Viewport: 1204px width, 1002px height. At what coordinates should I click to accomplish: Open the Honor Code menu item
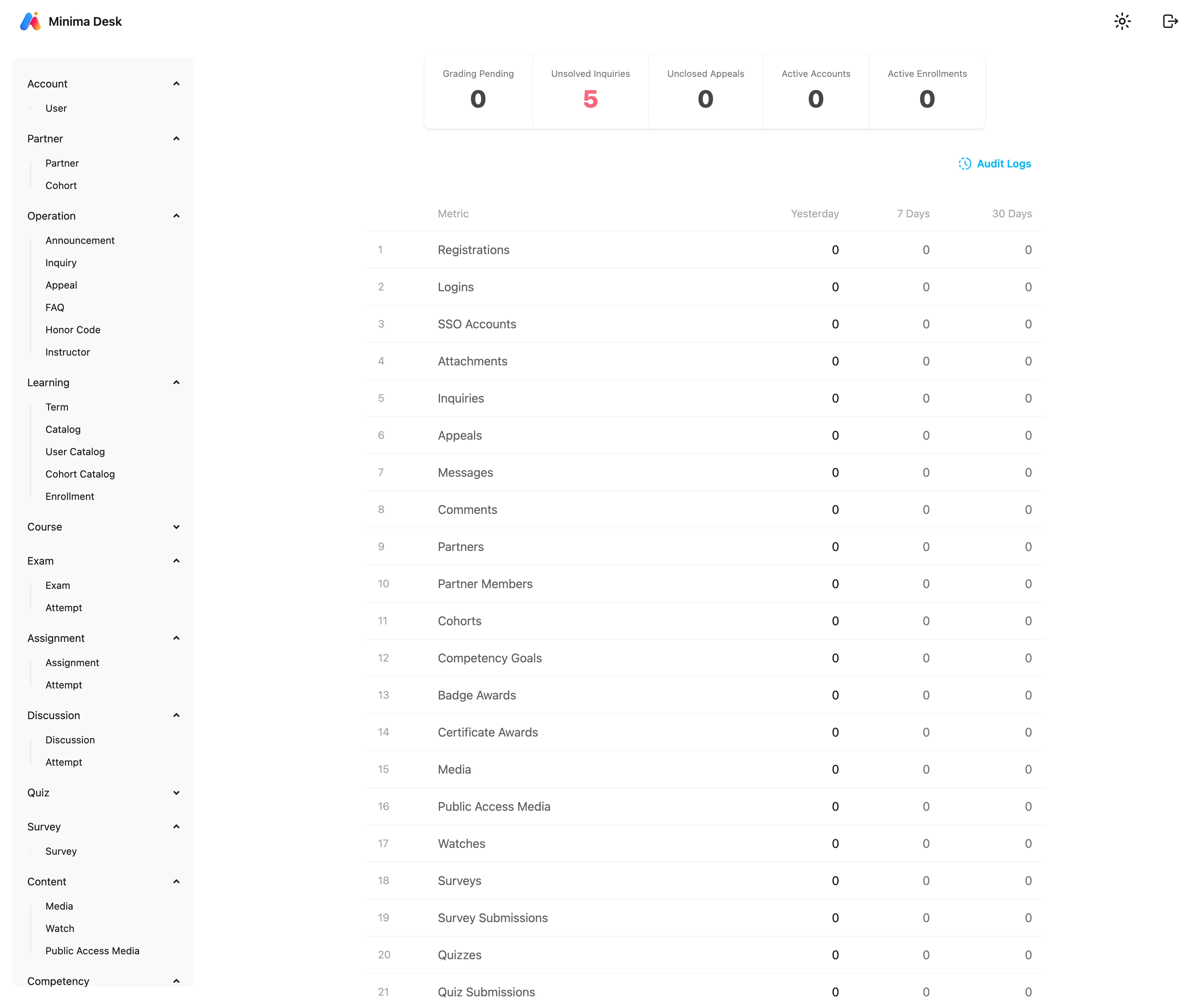tap(73, 330)
